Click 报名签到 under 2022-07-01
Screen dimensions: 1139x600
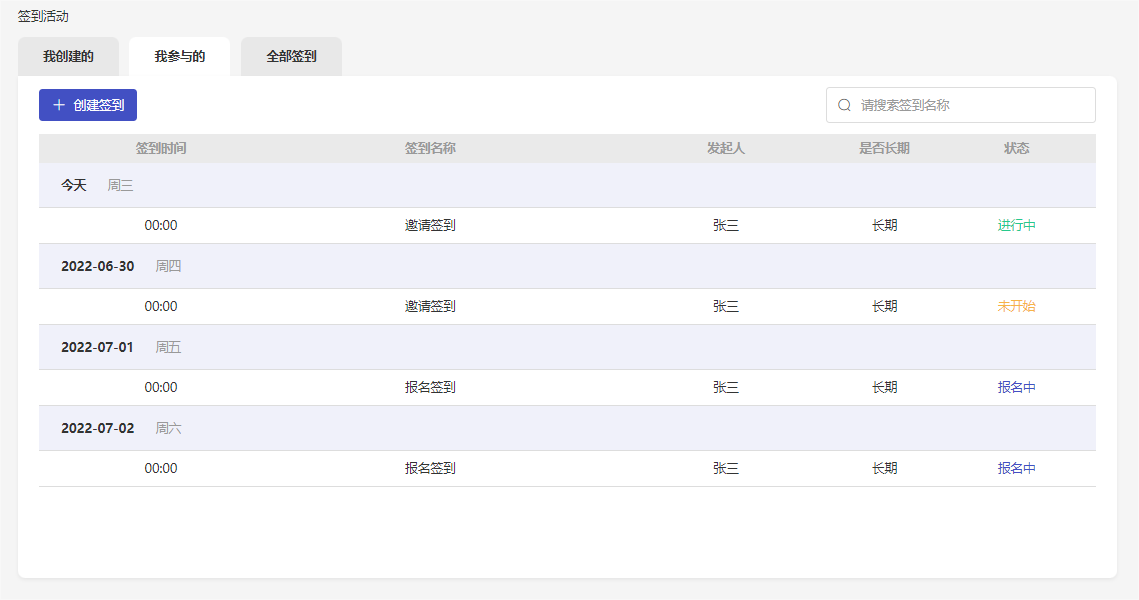[430, 388]
